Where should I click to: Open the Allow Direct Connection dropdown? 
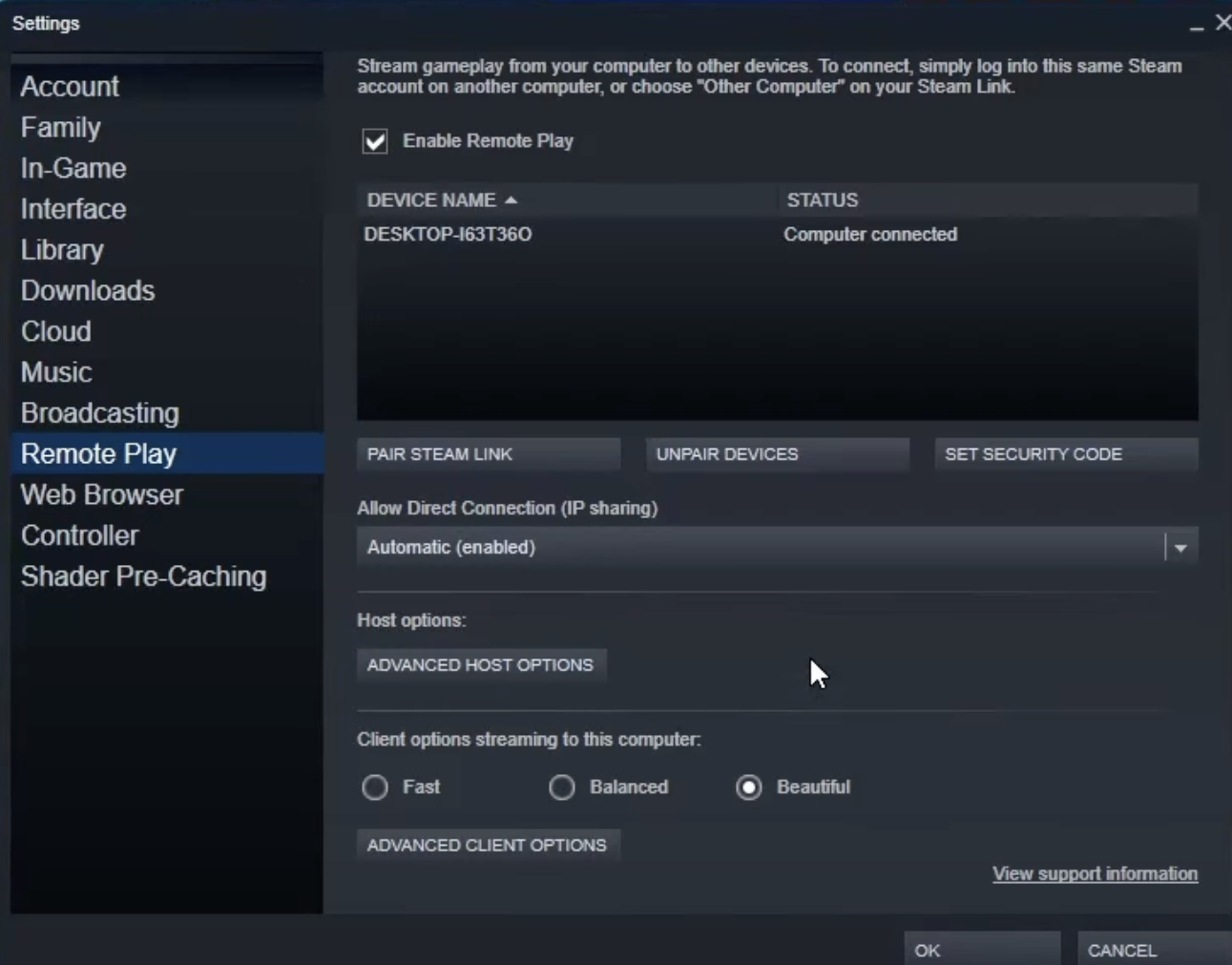point(1182,547)
